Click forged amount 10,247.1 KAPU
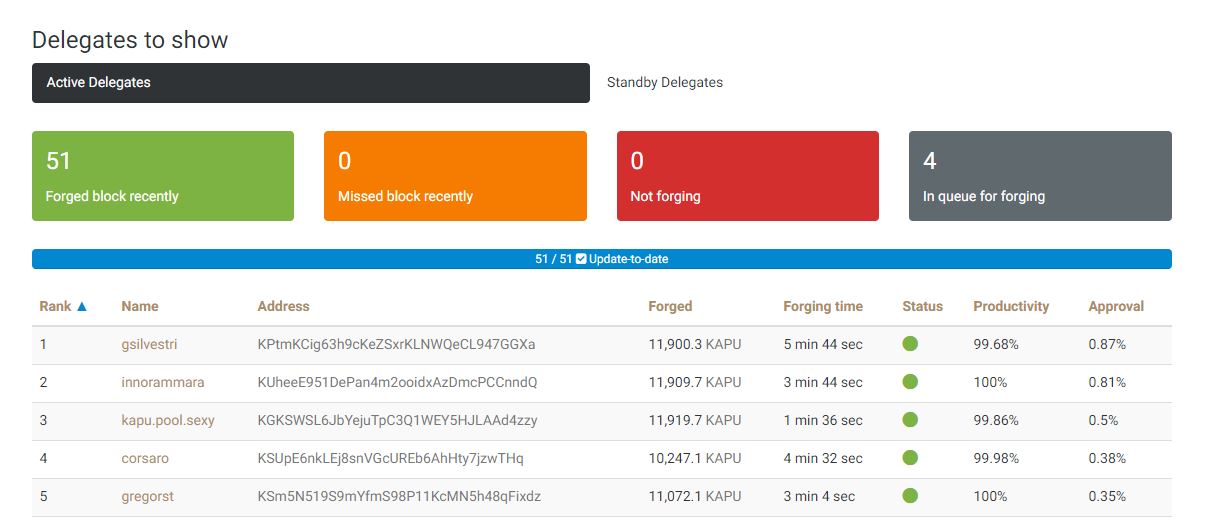Viewport: 1210px width, 523px height. (695, 458)
